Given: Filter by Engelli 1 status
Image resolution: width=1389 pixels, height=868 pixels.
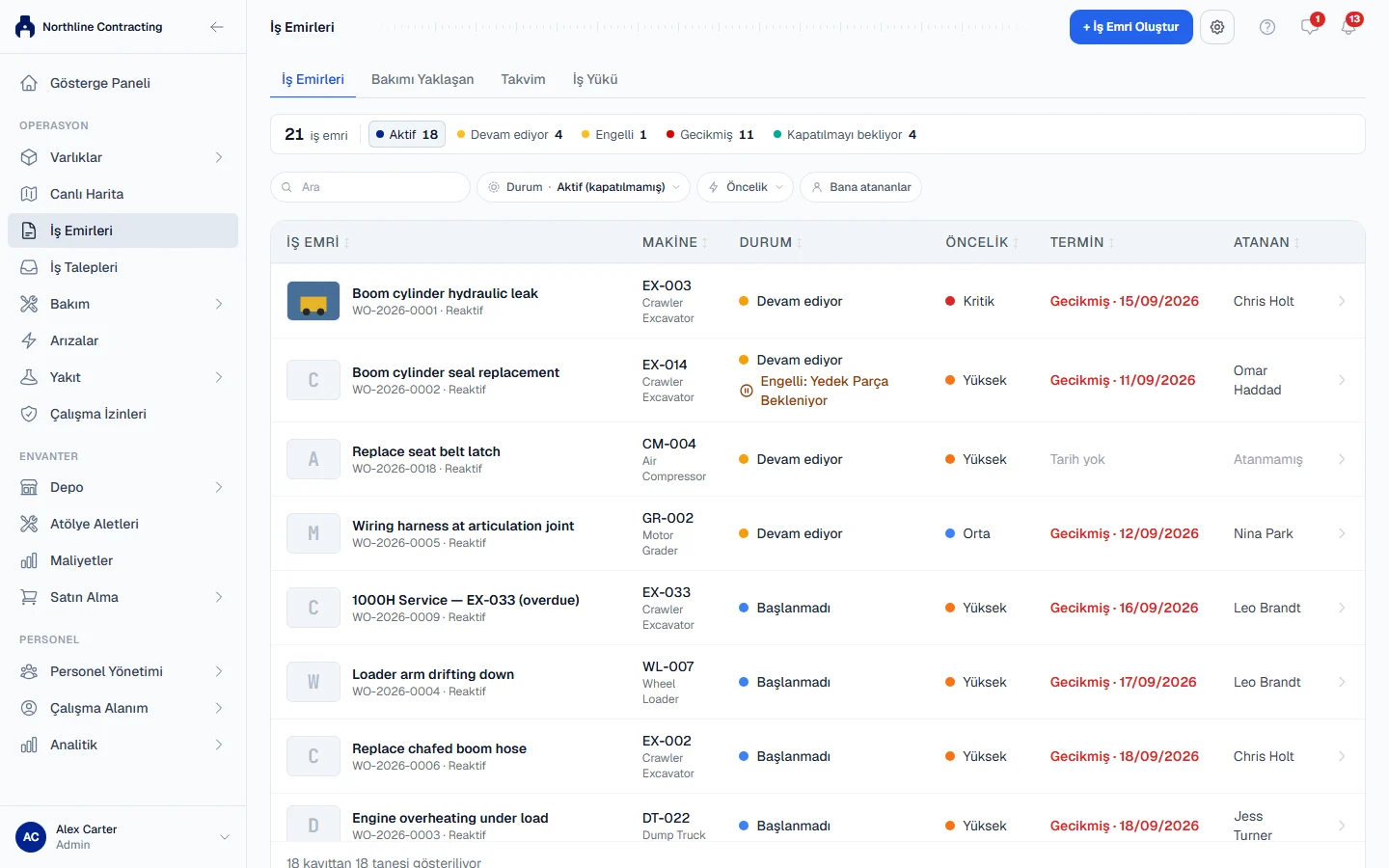Looking at the screenshot, I should tap(613, 134).
